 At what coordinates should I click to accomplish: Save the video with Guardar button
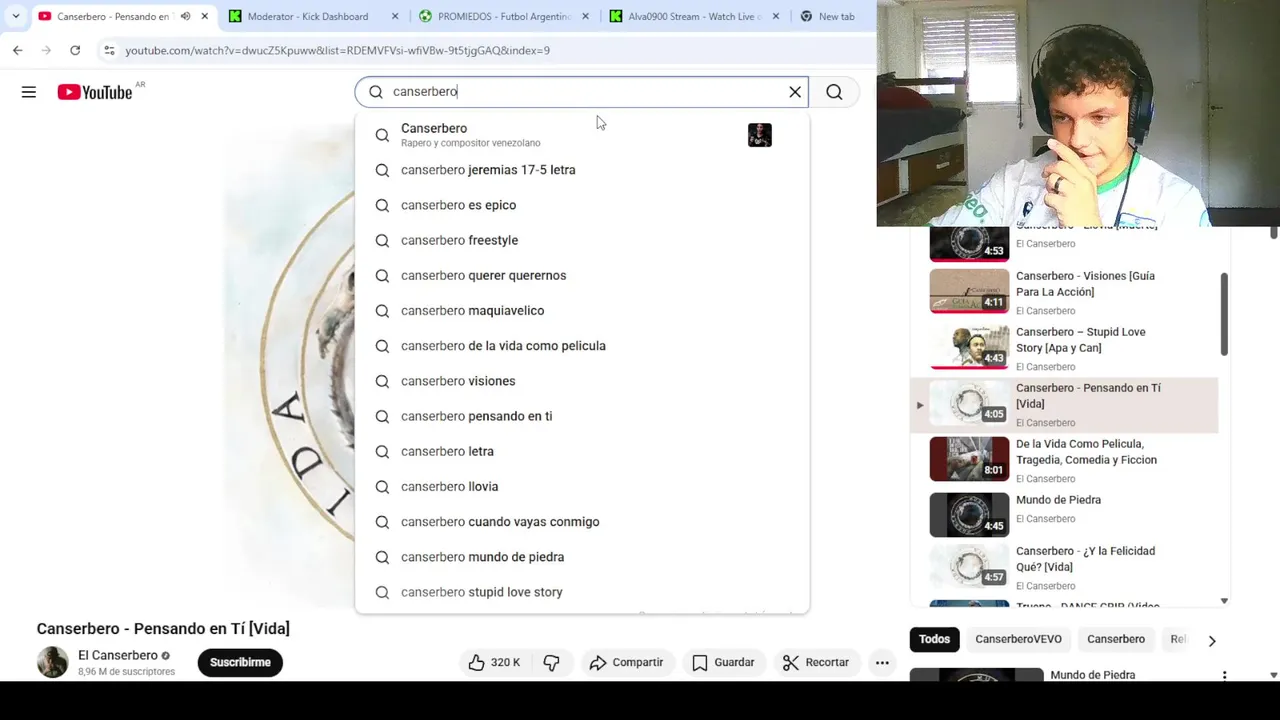[x=723, y=662]
